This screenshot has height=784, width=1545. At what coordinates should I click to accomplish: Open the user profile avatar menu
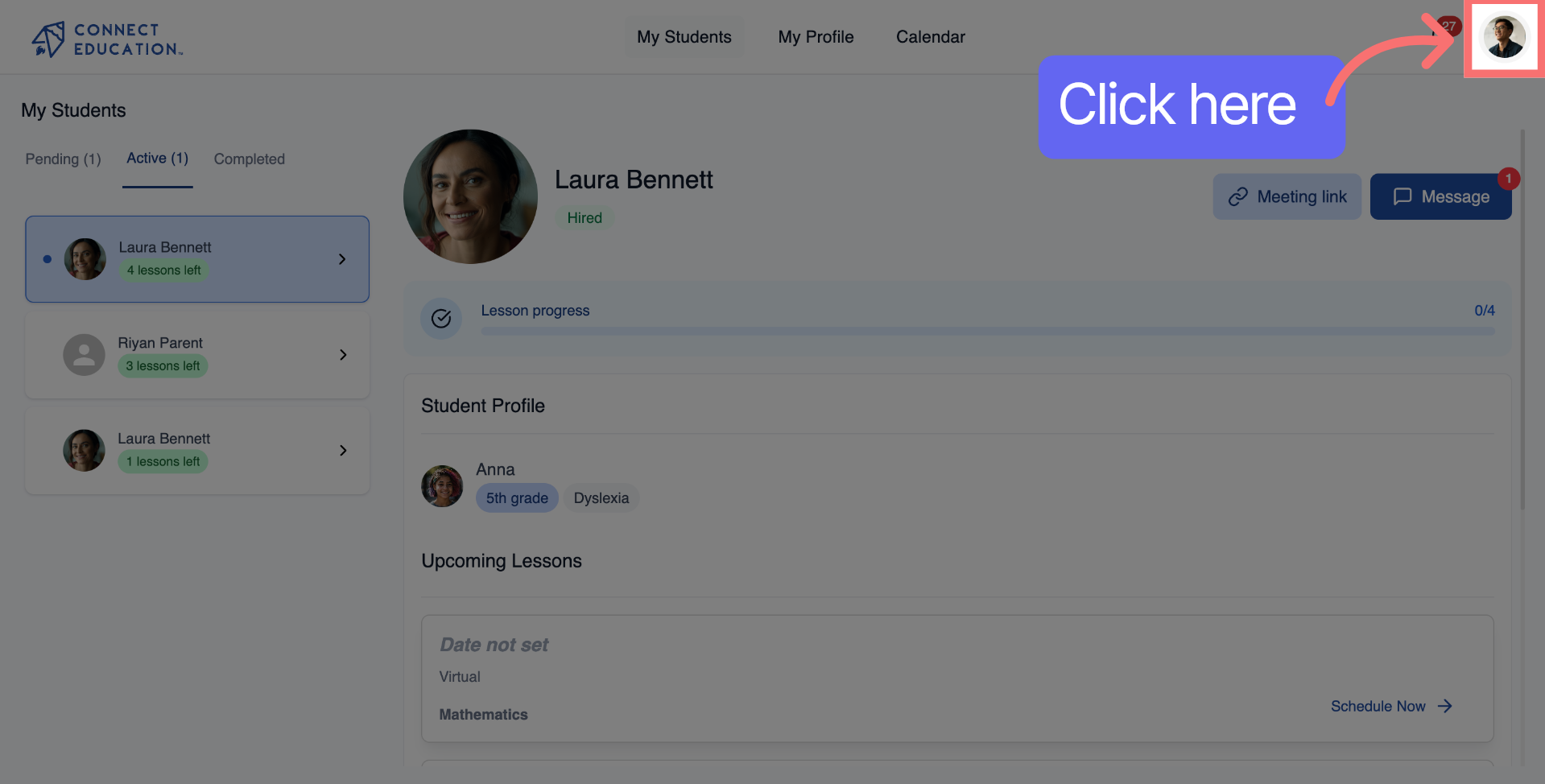click(1504, 38)
